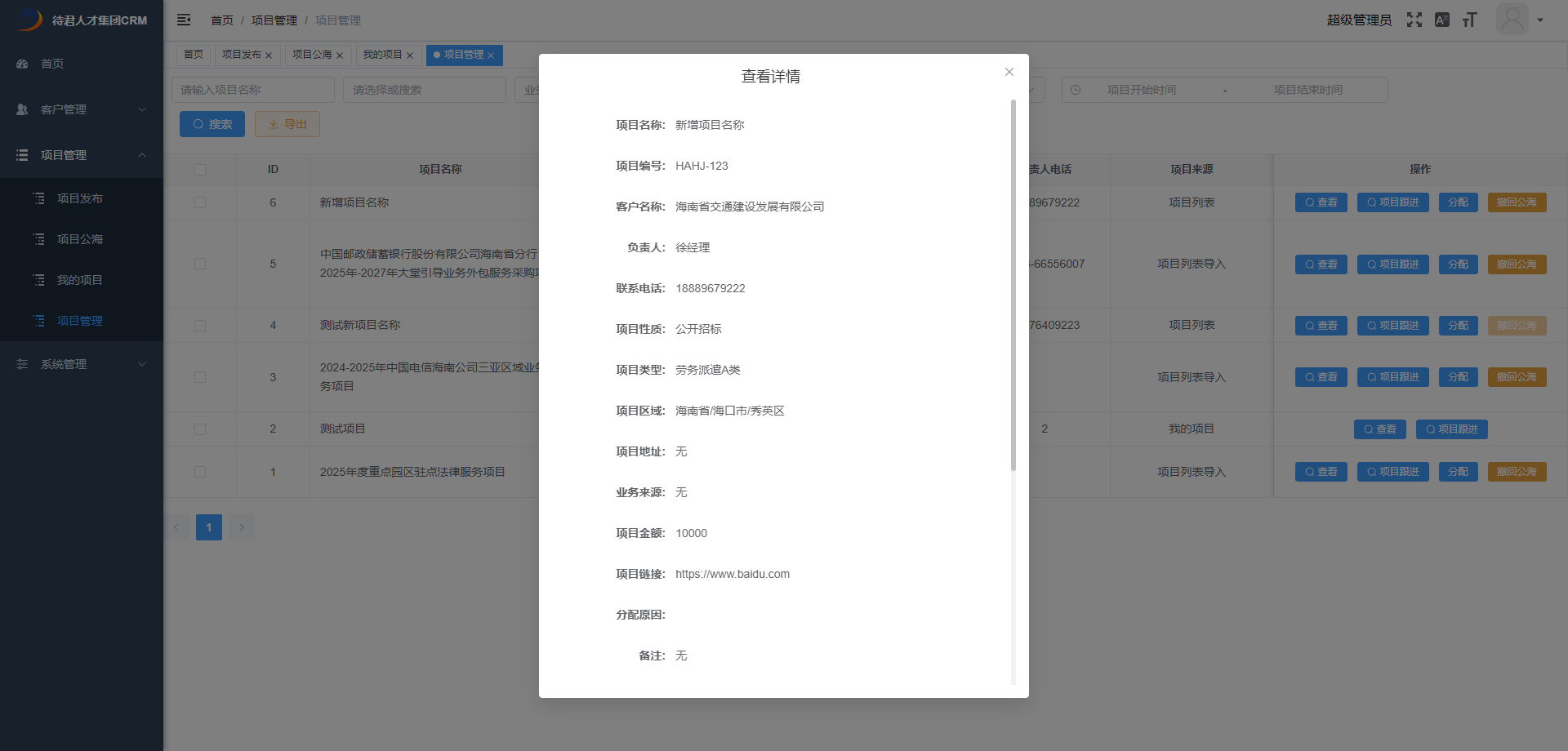Click the 我的项目 submenu icon

click(x=38, y=280)
